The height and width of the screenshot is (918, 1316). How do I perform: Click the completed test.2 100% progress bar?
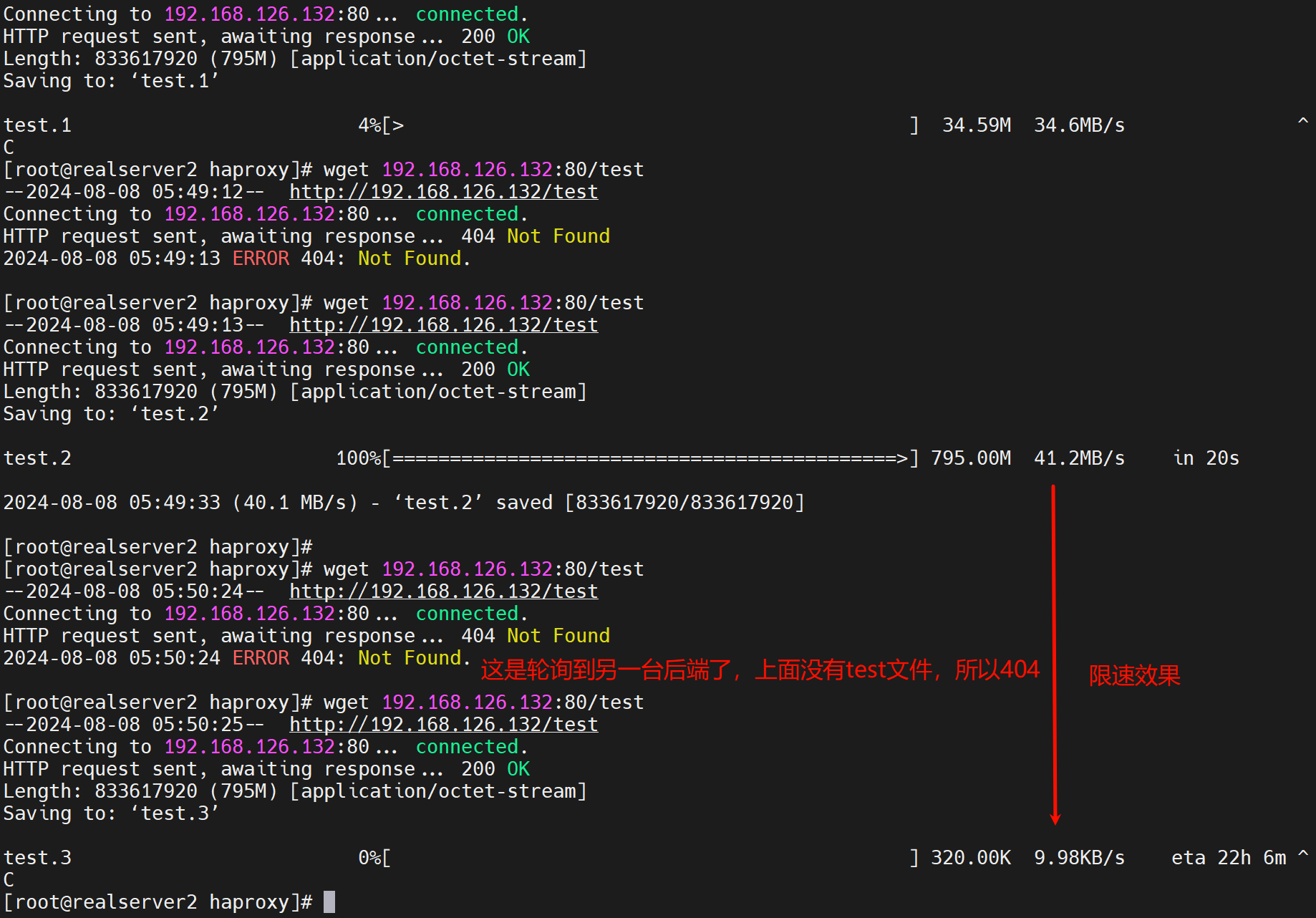pos(650,458)
